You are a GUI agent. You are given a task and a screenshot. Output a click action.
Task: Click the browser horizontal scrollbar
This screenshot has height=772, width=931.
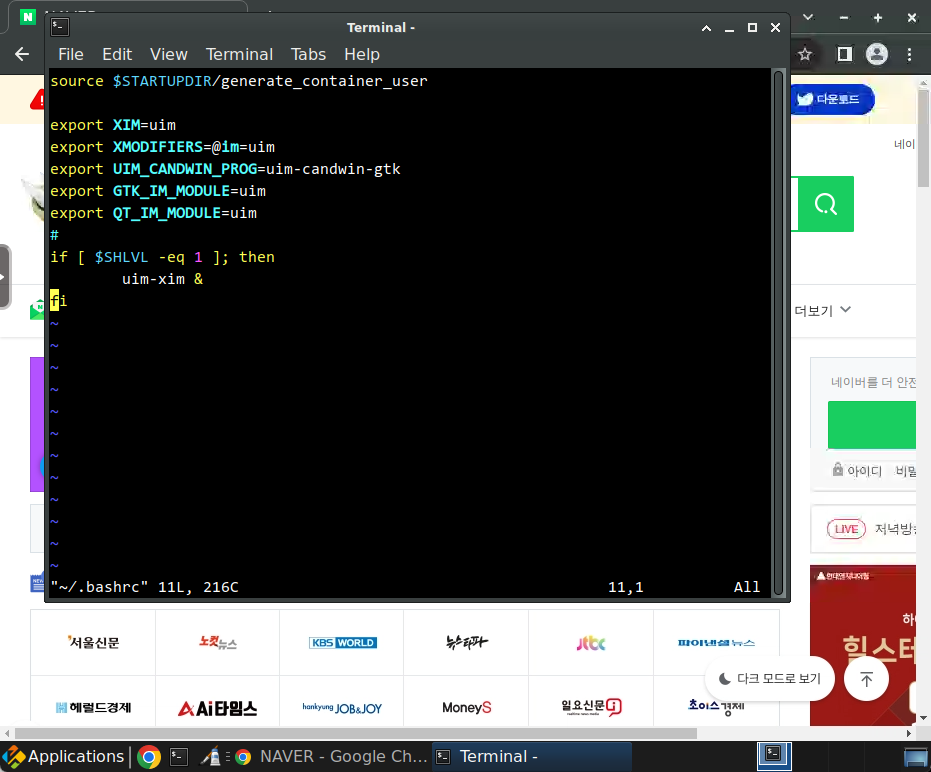tap(355, 733)
